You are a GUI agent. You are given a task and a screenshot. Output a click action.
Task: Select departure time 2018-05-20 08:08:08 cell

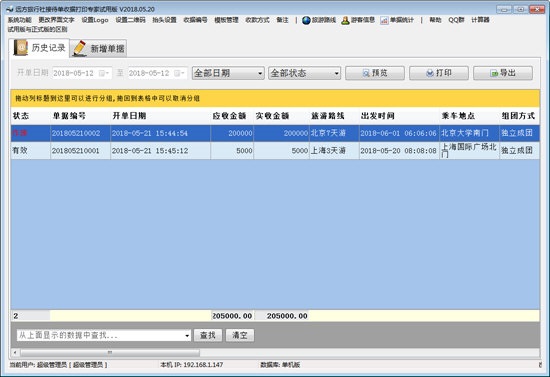(399, 151)
